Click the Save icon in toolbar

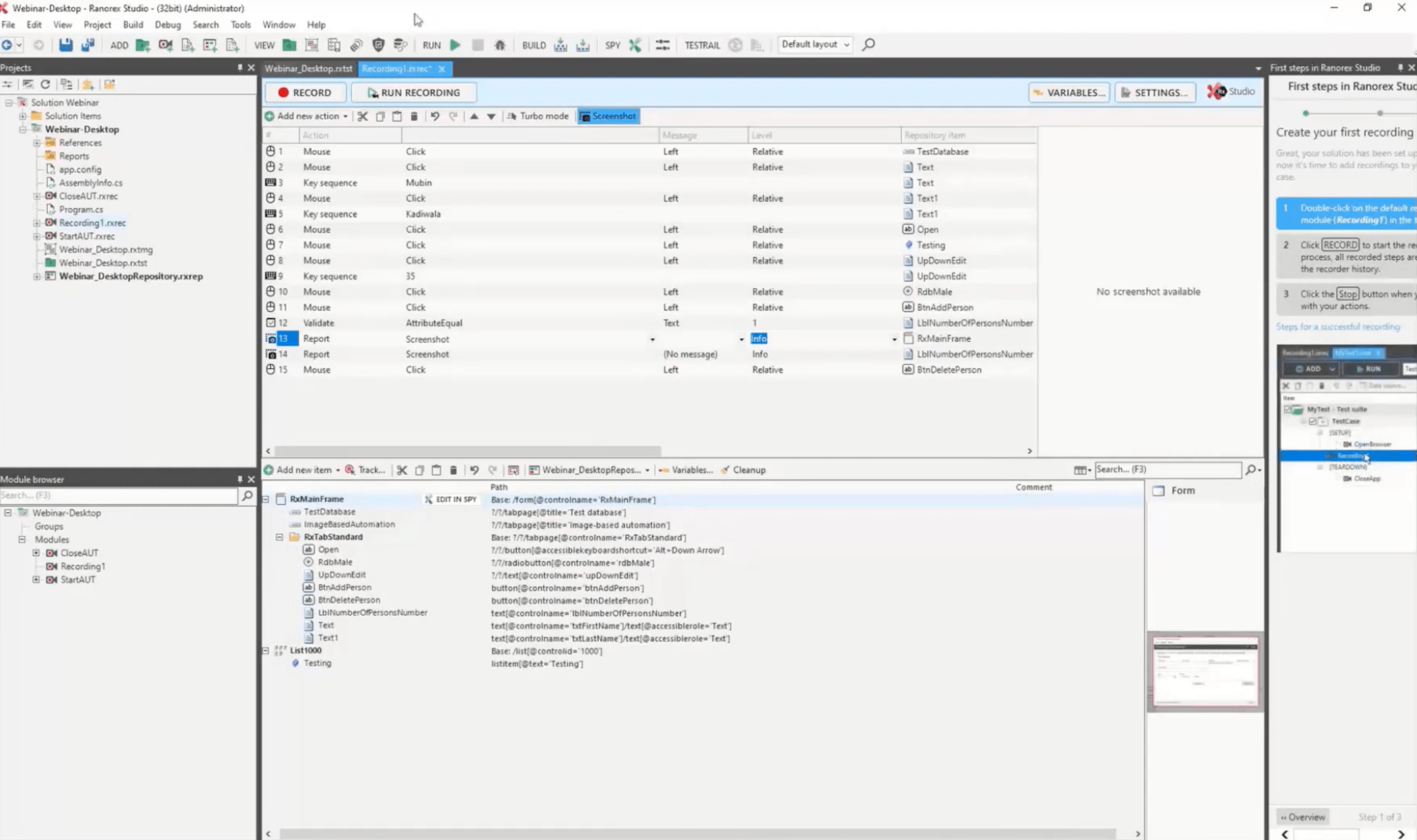65,45
